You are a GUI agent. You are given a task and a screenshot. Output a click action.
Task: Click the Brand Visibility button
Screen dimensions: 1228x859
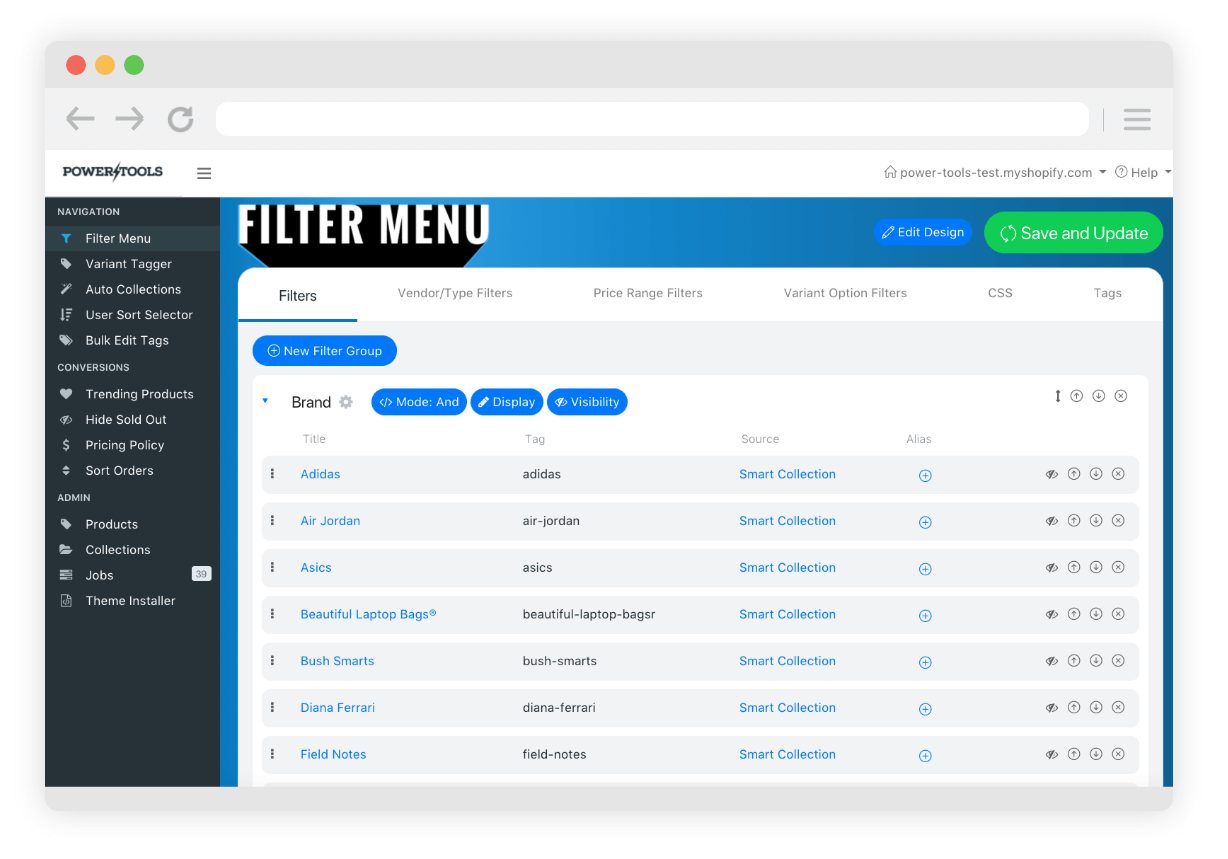(587, 402)
